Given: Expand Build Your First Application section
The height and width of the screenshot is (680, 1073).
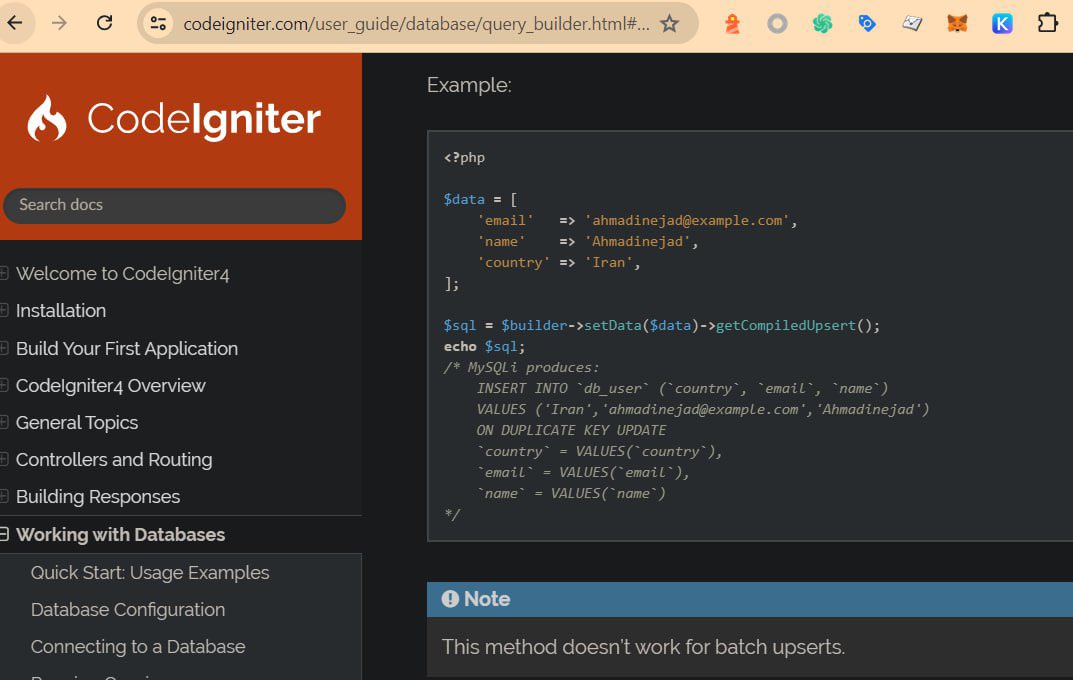Looking at the screenshot, I should coord(4,348).
